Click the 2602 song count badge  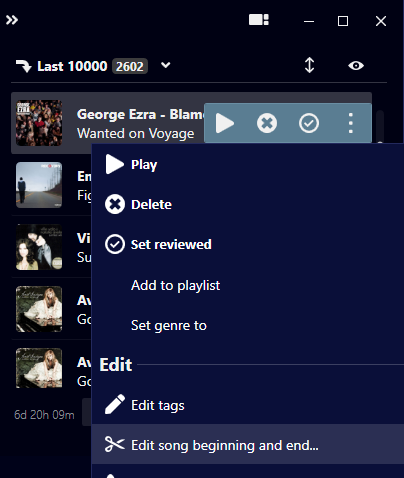click(130, 66)
